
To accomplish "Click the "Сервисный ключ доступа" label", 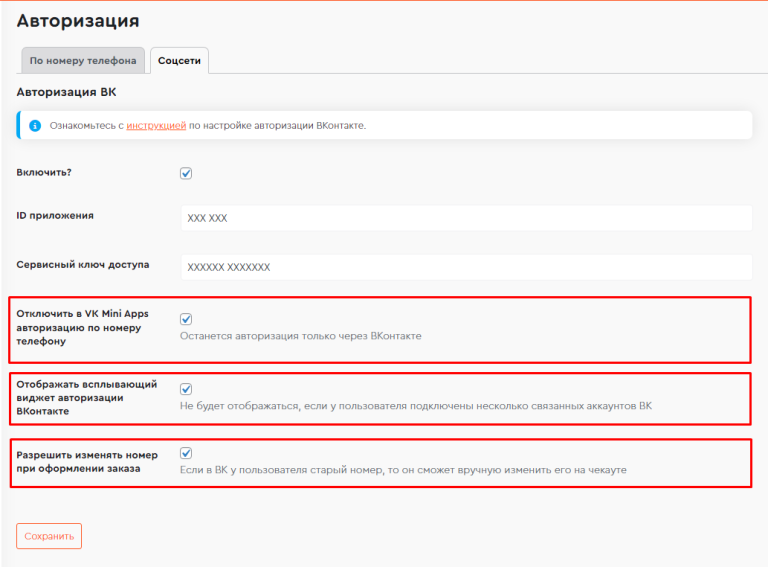I will tap(83, 265).
